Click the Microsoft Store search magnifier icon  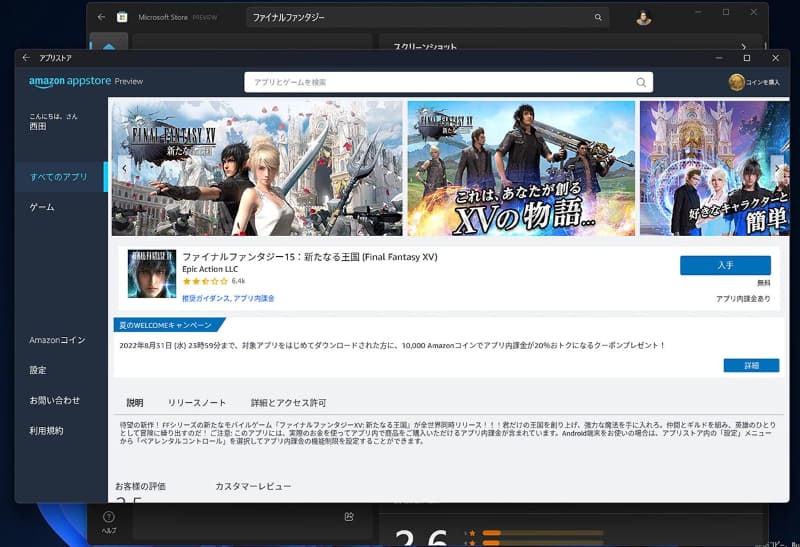pos(598,17)
